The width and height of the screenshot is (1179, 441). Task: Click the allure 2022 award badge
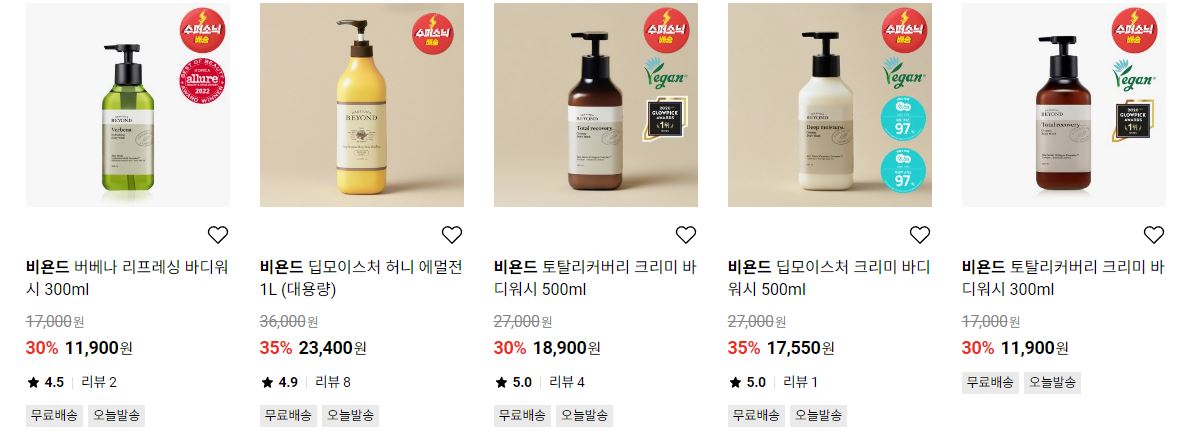pos(202,80)
